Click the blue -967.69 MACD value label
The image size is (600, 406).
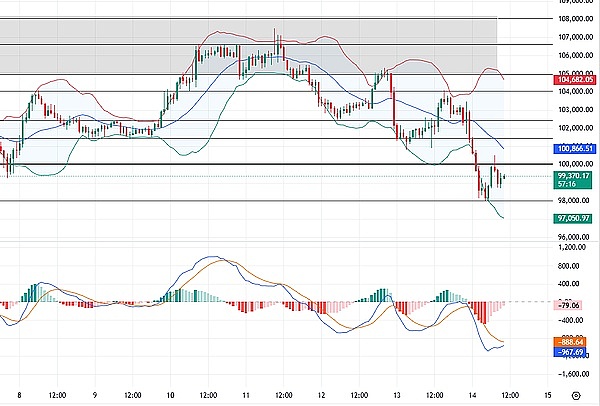point(574,351)
